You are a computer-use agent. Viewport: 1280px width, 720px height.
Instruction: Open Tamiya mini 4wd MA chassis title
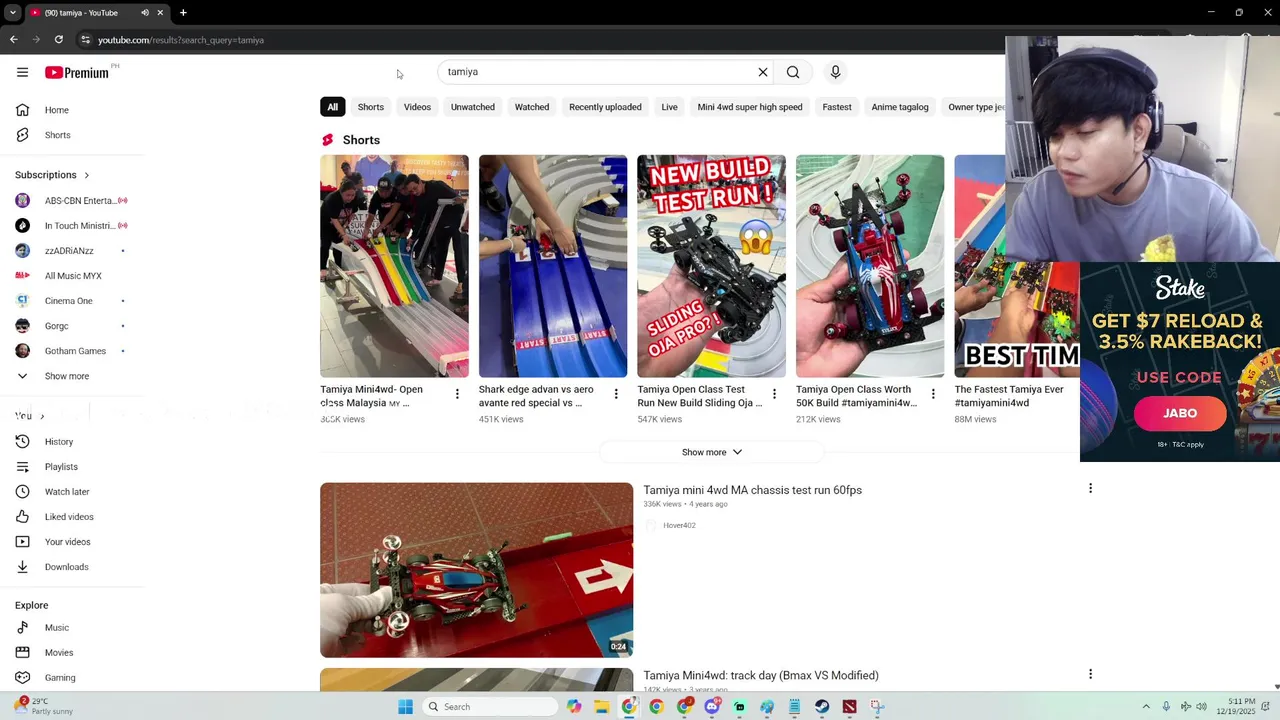[752, 490]
